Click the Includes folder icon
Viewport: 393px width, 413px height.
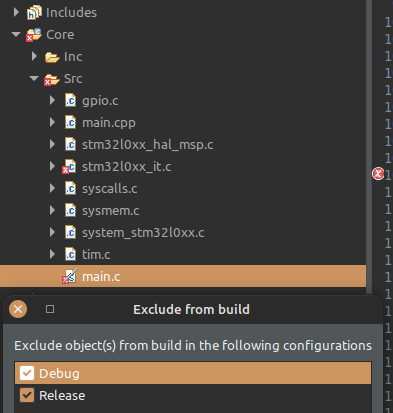coord(34,13)
